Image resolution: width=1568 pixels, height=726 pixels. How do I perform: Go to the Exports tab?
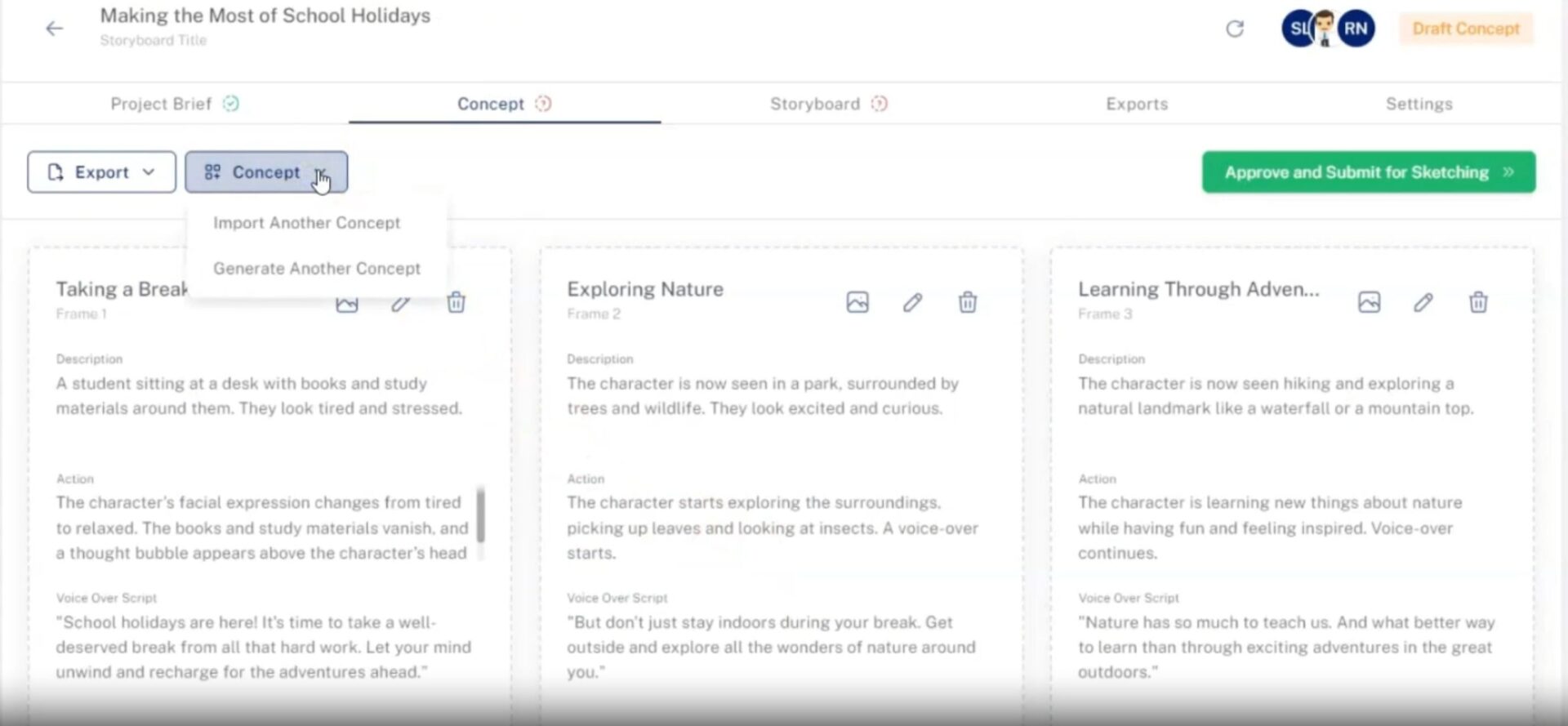[1137, 104]
